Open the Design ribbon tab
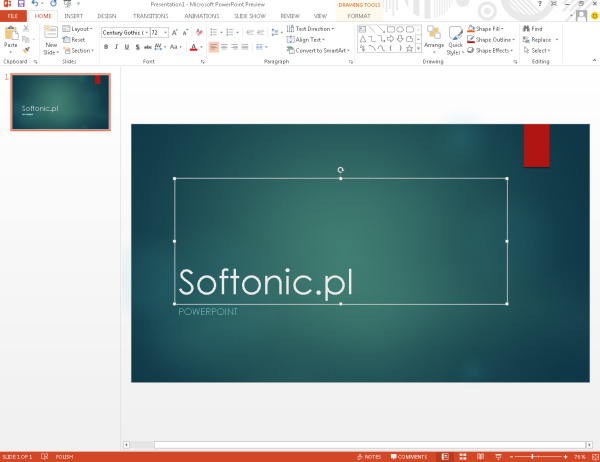Viewport: 600px width, 462px height. [x=107, y=17]
